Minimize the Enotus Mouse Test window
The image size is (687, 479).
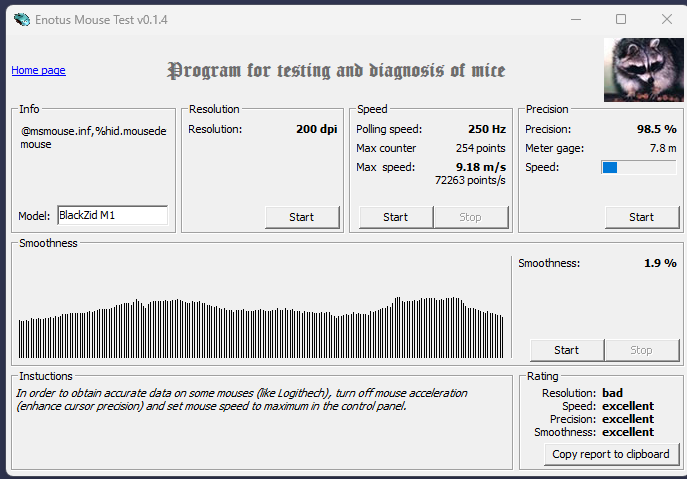pos(574,19)
